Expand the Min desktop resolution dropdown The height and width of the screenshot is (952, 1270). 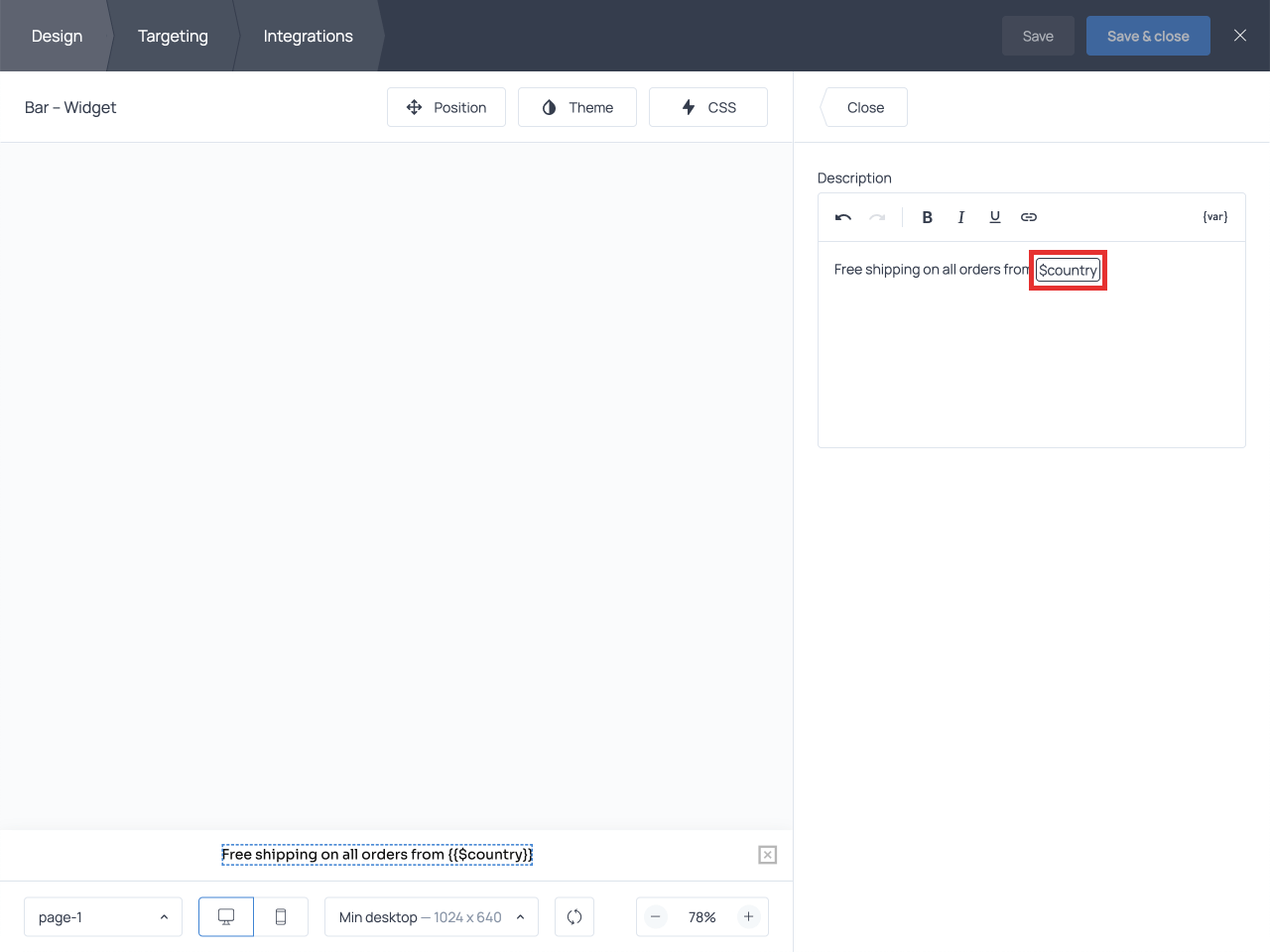[x=431, y=917]
